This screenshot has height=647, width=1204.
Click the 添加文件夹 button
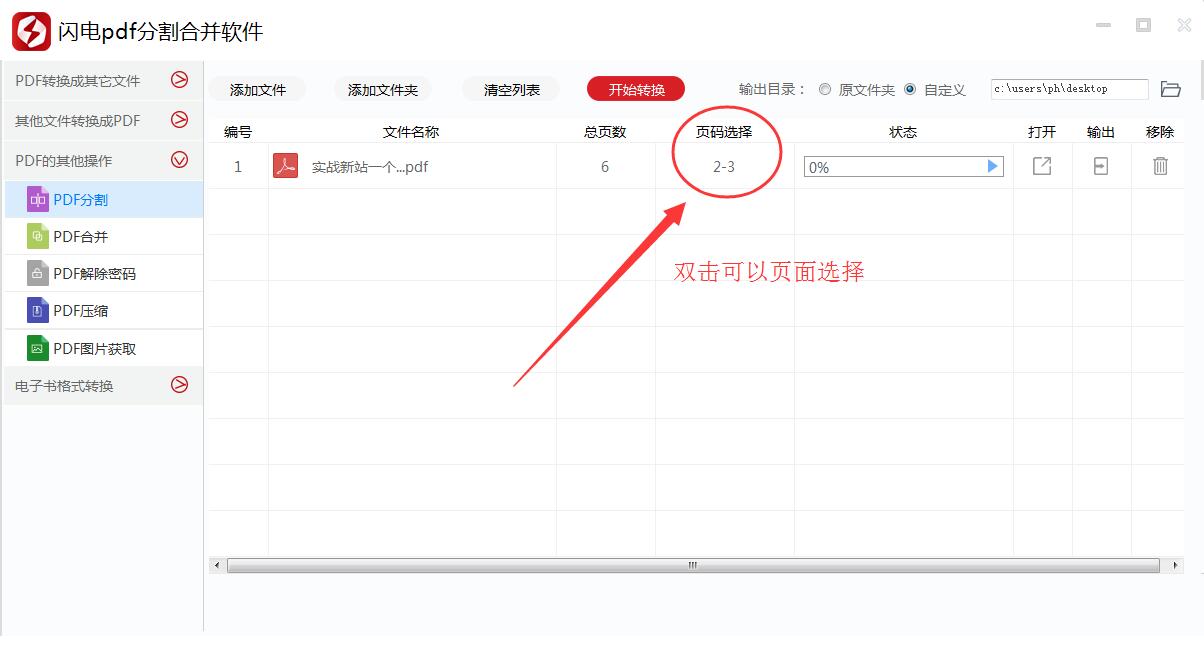click(x=383, y=89)
